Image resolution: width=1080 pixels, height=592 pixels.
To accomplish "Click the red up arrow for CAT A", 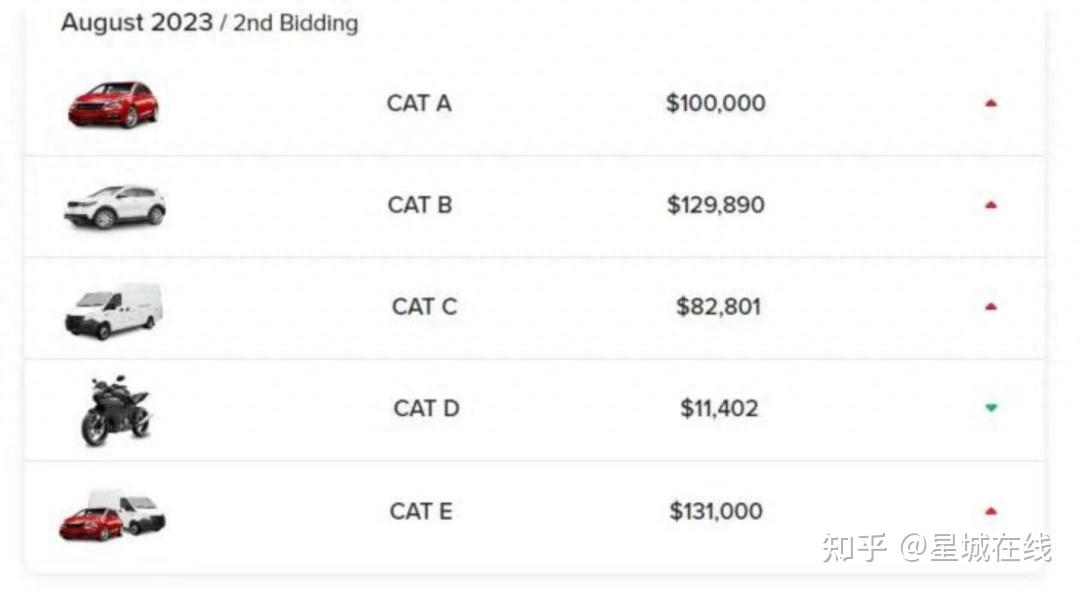I will [991, 103].
